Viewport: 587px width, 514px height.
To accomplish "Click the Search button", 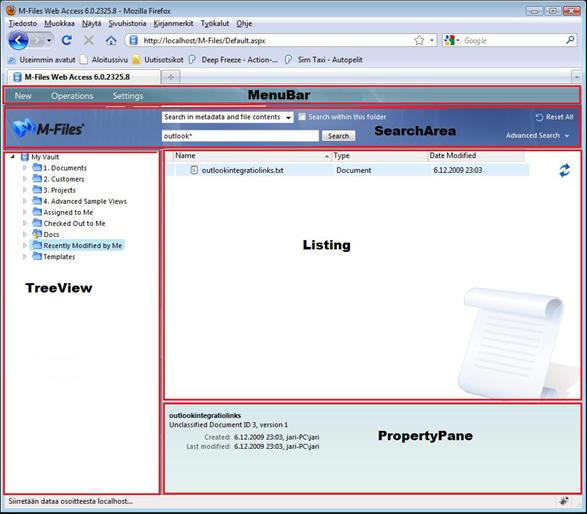I will (x=338, y=136).
